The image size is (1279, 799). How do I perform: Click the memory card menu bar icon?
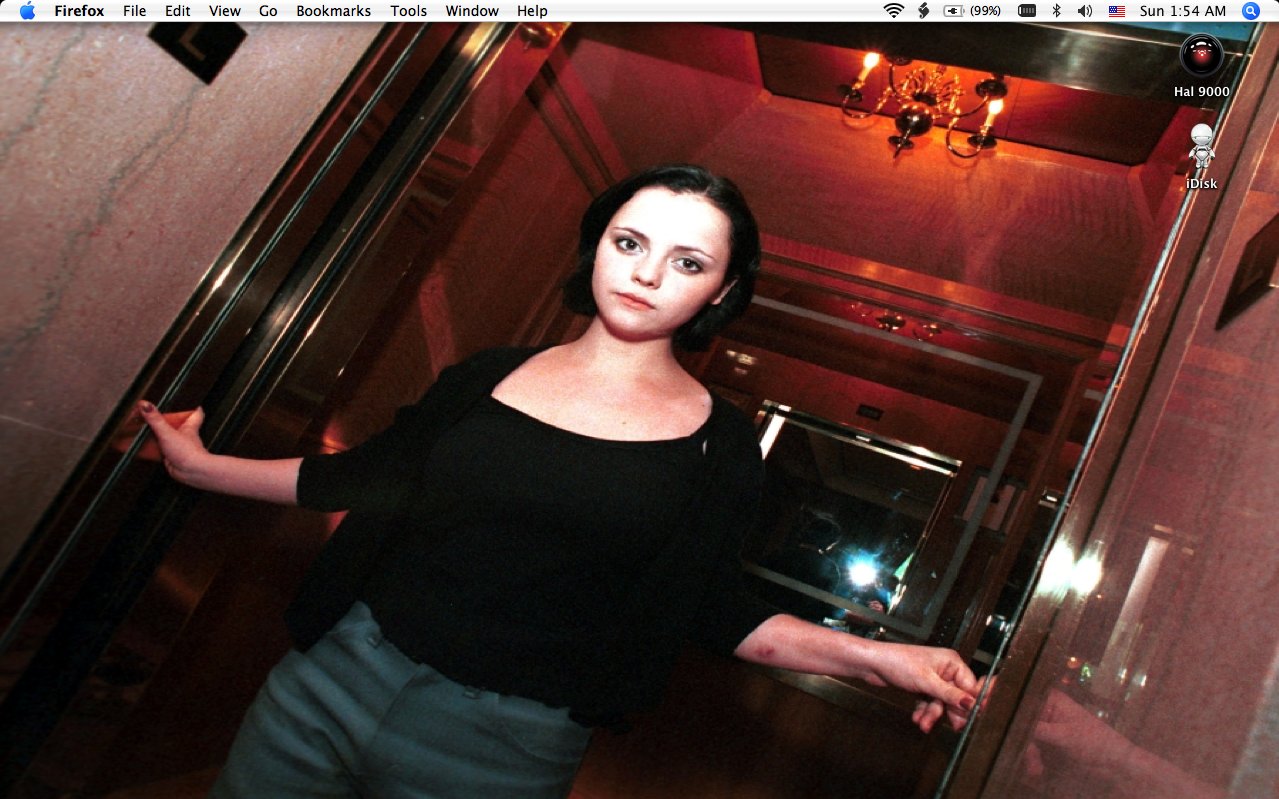click(x=1027, y=11)
